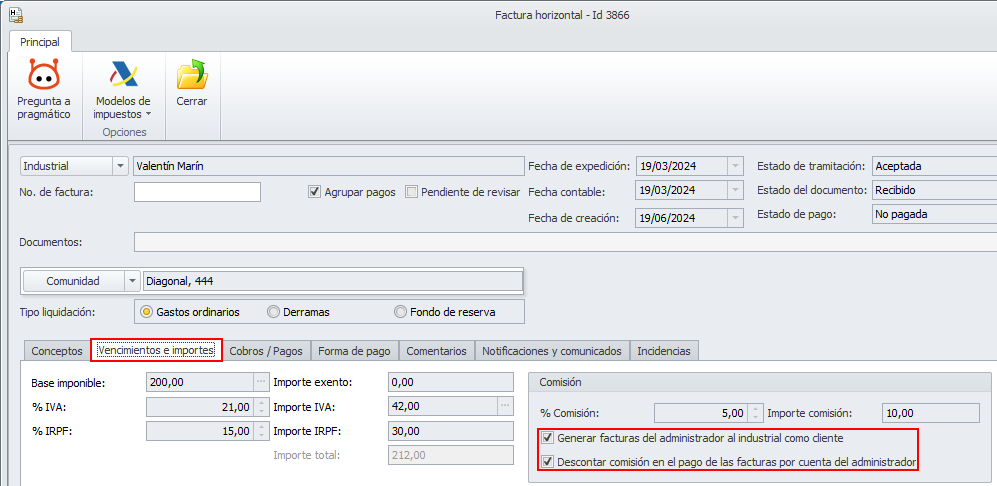Screen dimensions: 997x486
Task: Expand the Comunidad dropdown arrow
Action: pos(132,281)
